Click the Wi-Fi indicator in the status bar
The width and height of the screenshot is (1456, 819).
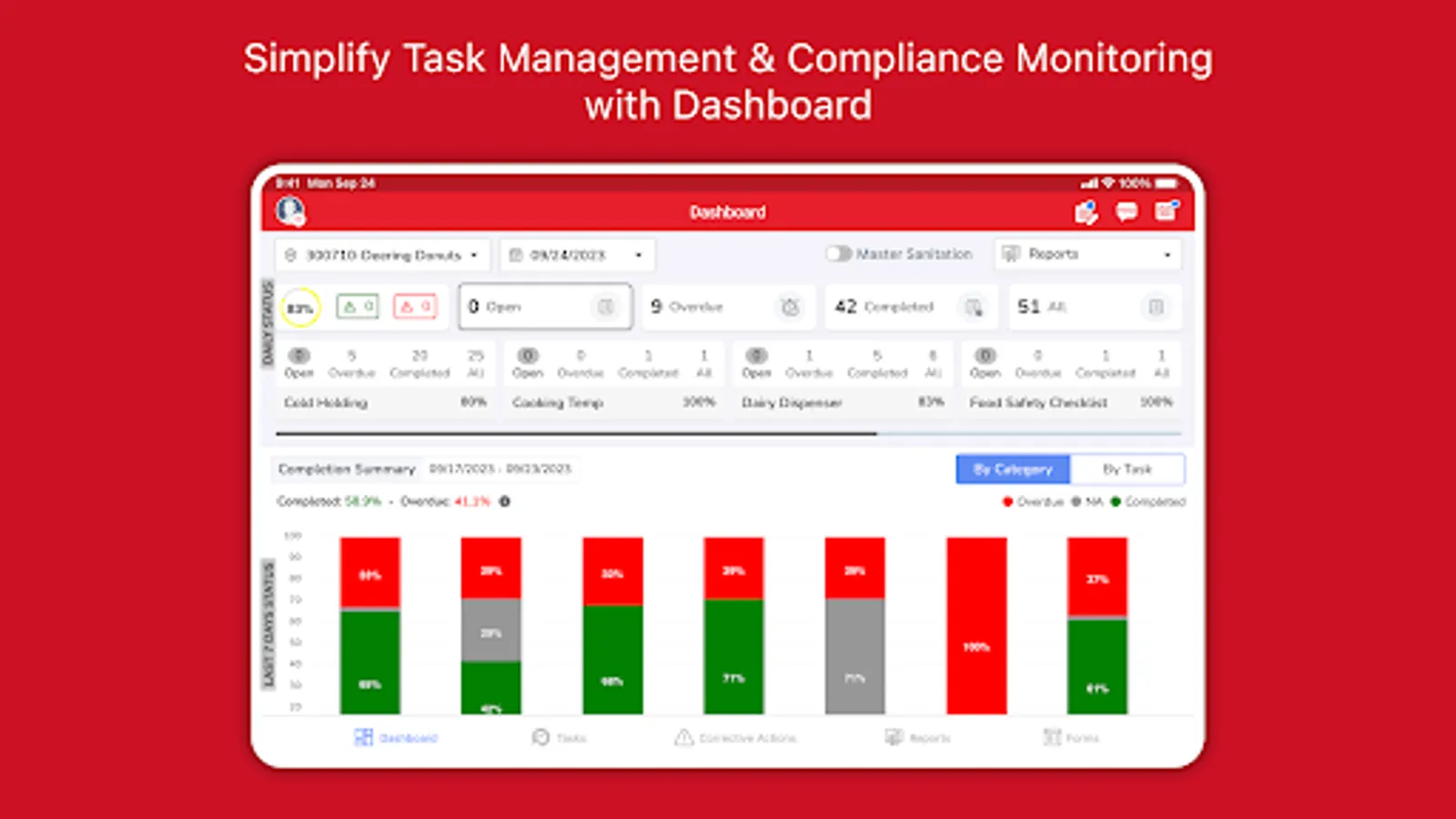(1107, 183)
